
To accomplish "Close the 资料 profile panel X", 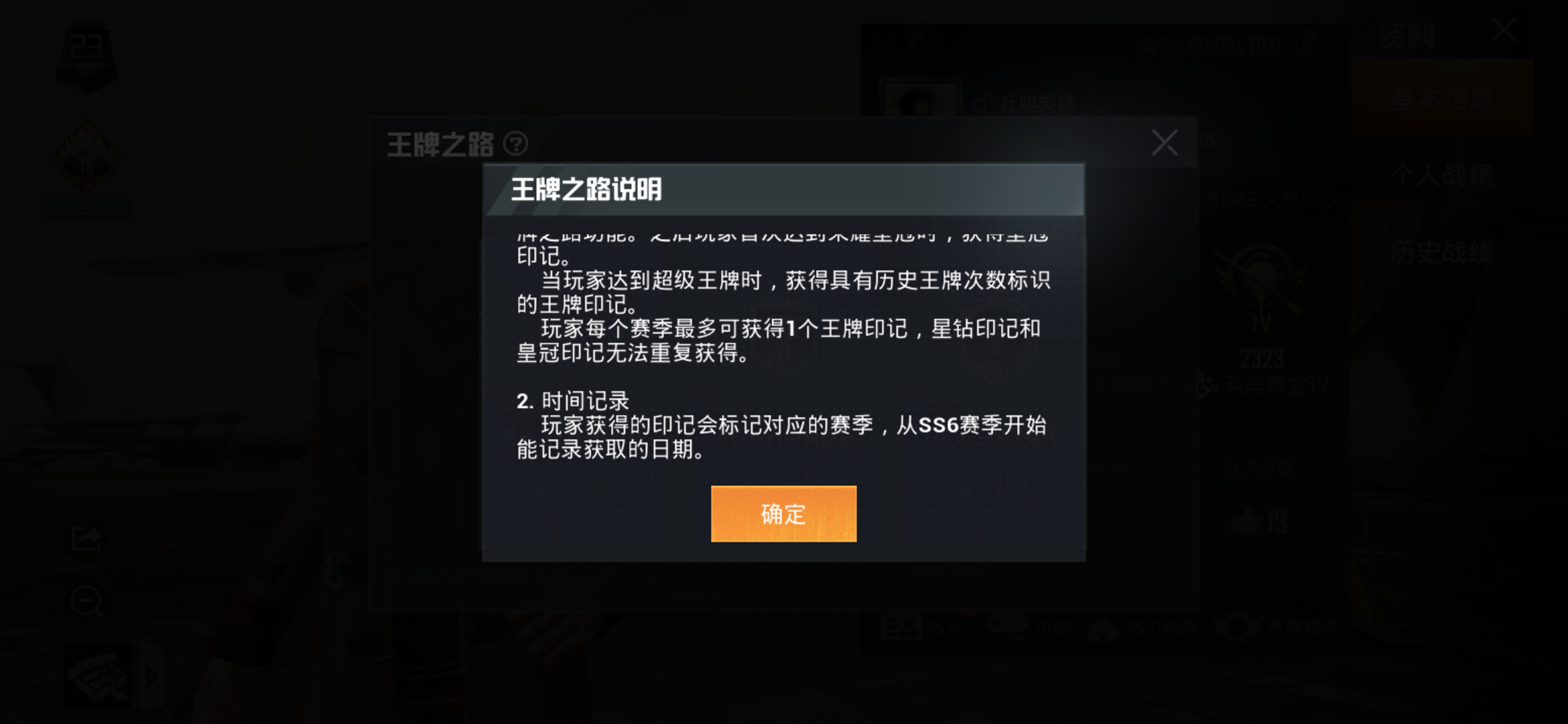I will 1504,29.
